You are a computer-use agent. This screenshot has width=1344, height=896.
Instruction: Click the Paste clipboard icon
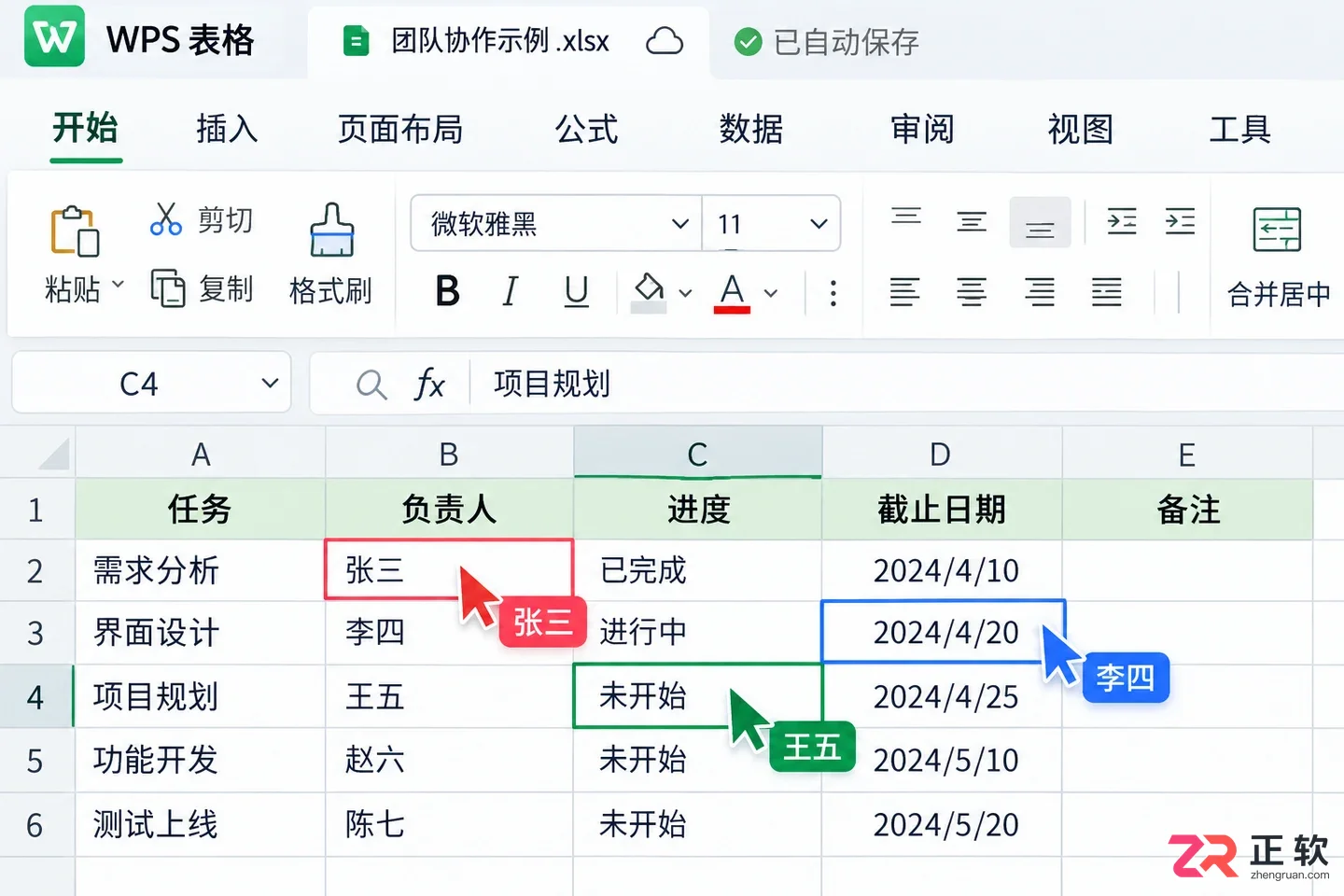coord(75,231)
